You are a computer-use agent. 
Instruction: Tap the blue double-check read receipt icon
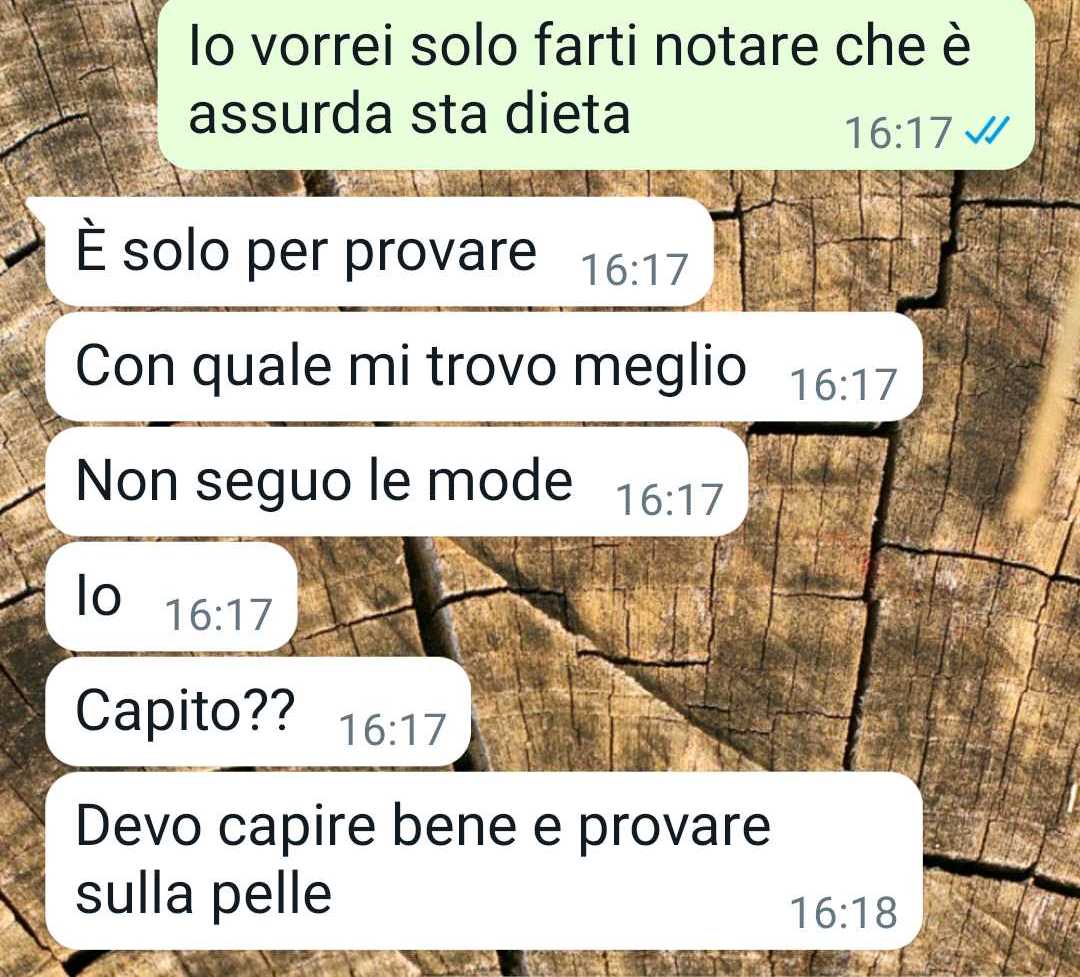[x=987, y=130]
